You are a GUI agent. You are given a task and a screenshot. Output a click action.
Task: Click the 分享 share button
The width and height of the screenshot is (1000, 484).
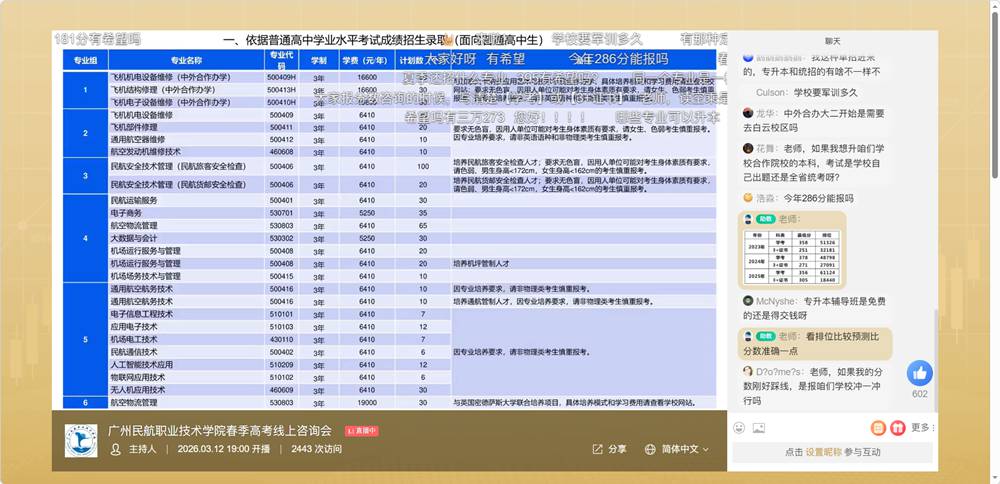(x=610, y=450)
